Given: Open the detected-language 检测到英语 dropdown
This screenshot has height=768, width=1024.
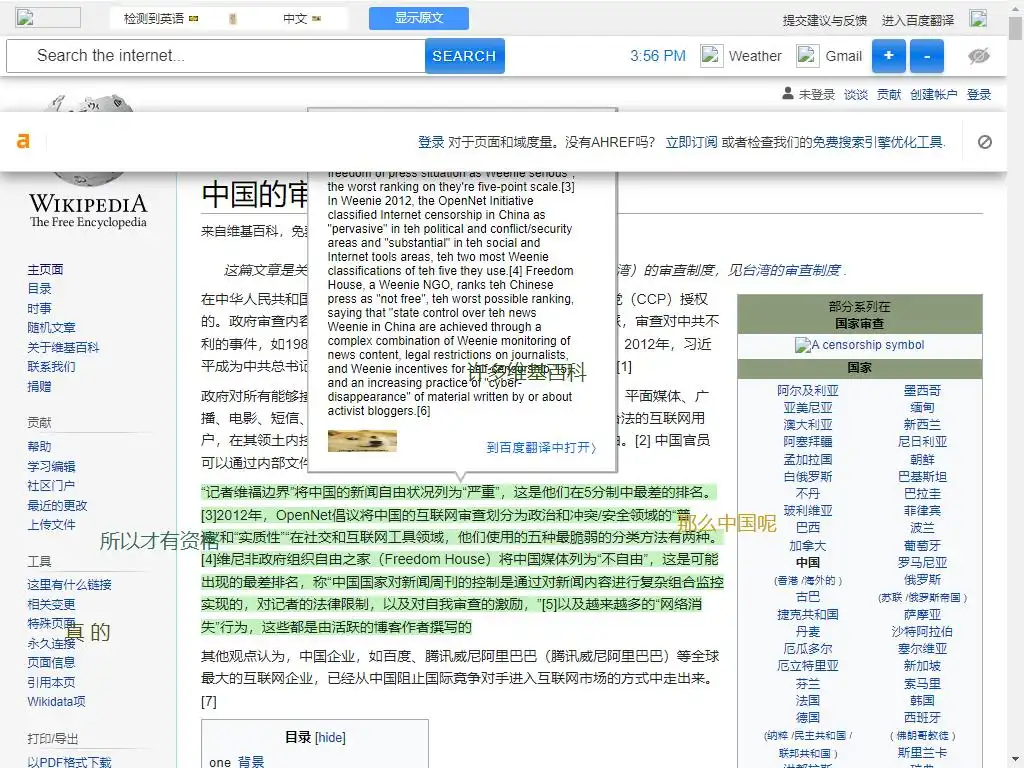Looking at the screenshot, I should (161, 19).
